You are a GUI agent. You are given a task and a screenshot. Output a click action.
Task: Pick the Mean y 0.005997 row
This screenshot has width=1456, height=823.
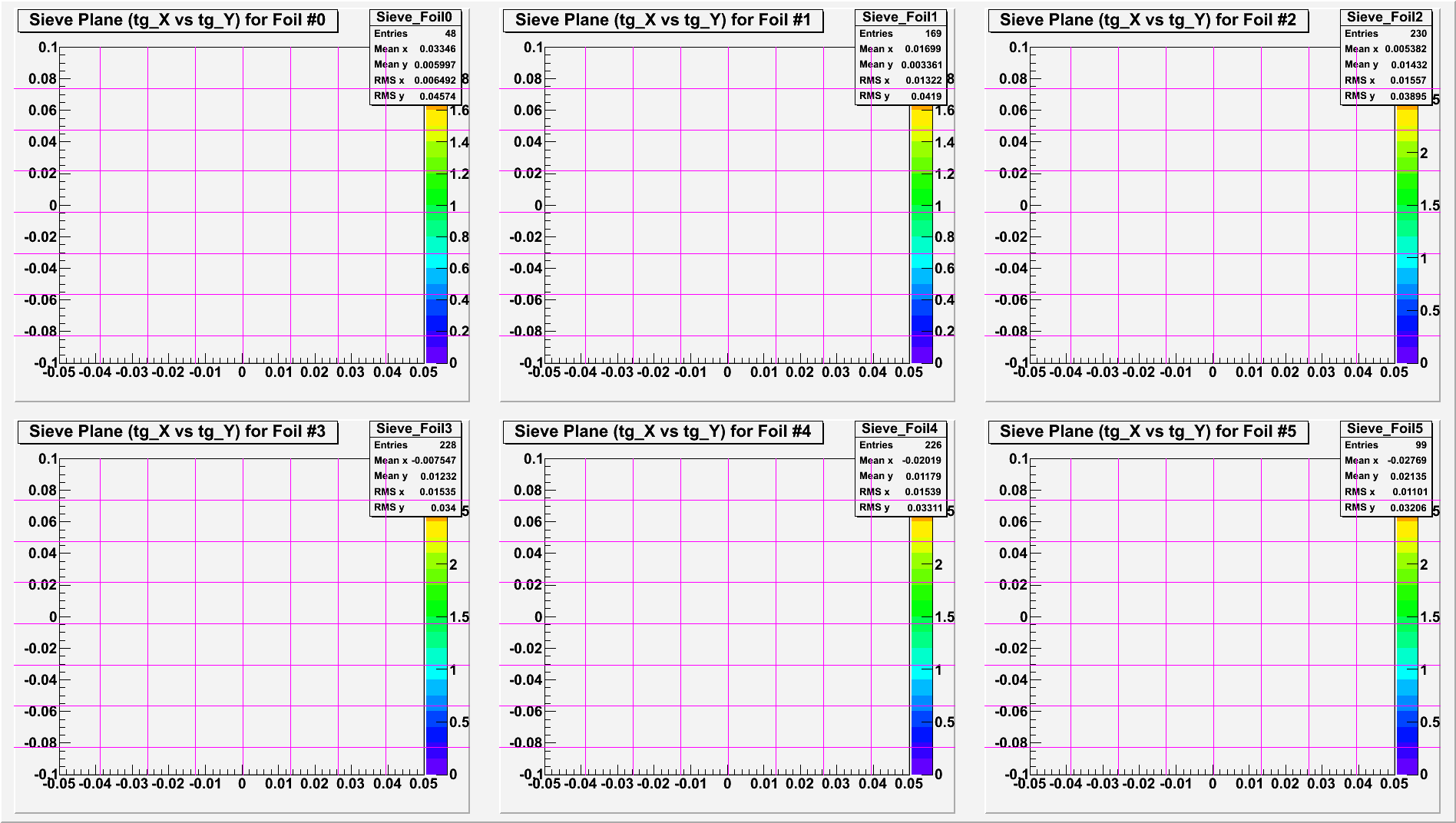click(x=415, y=64)
